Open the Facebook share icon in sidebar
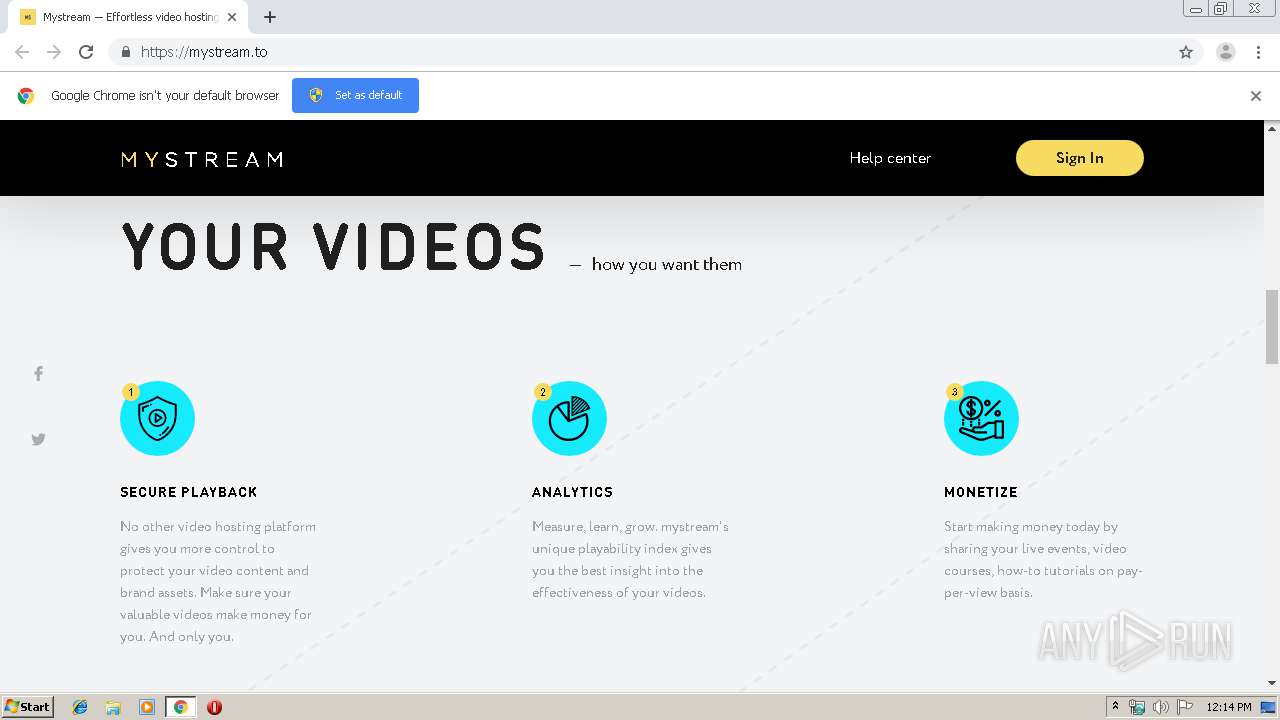Viewport: 1280px width, 720px height. (x=38, y=373)
